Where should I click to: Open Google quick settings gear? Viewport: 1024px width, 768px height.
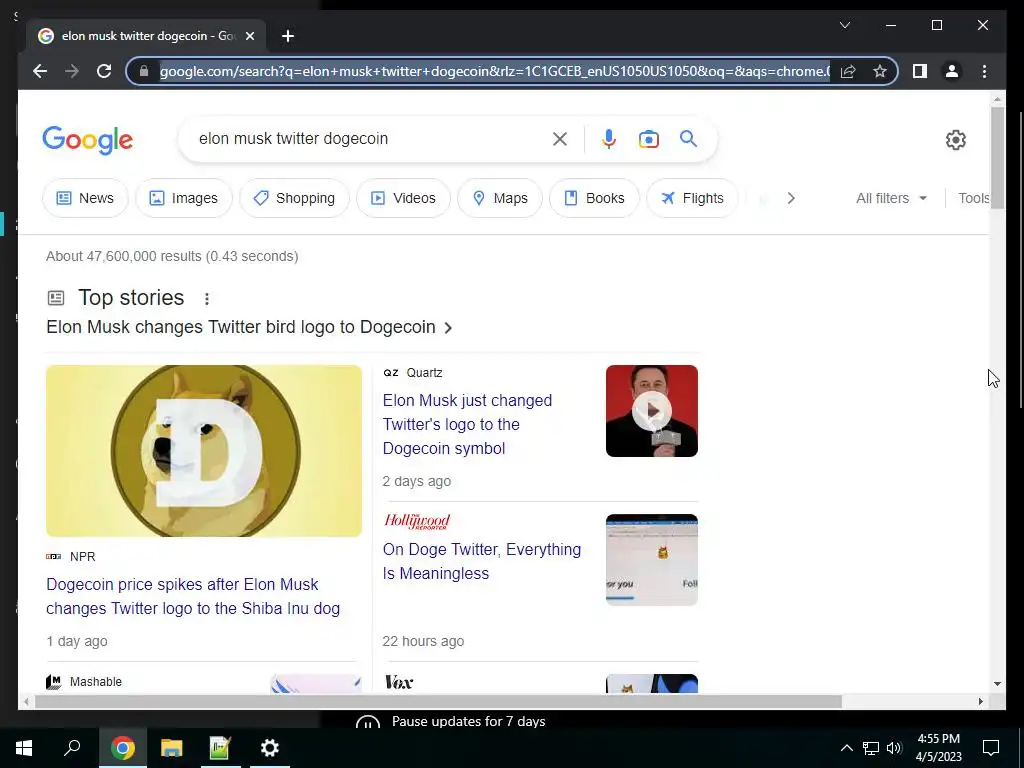pos(955,140)
